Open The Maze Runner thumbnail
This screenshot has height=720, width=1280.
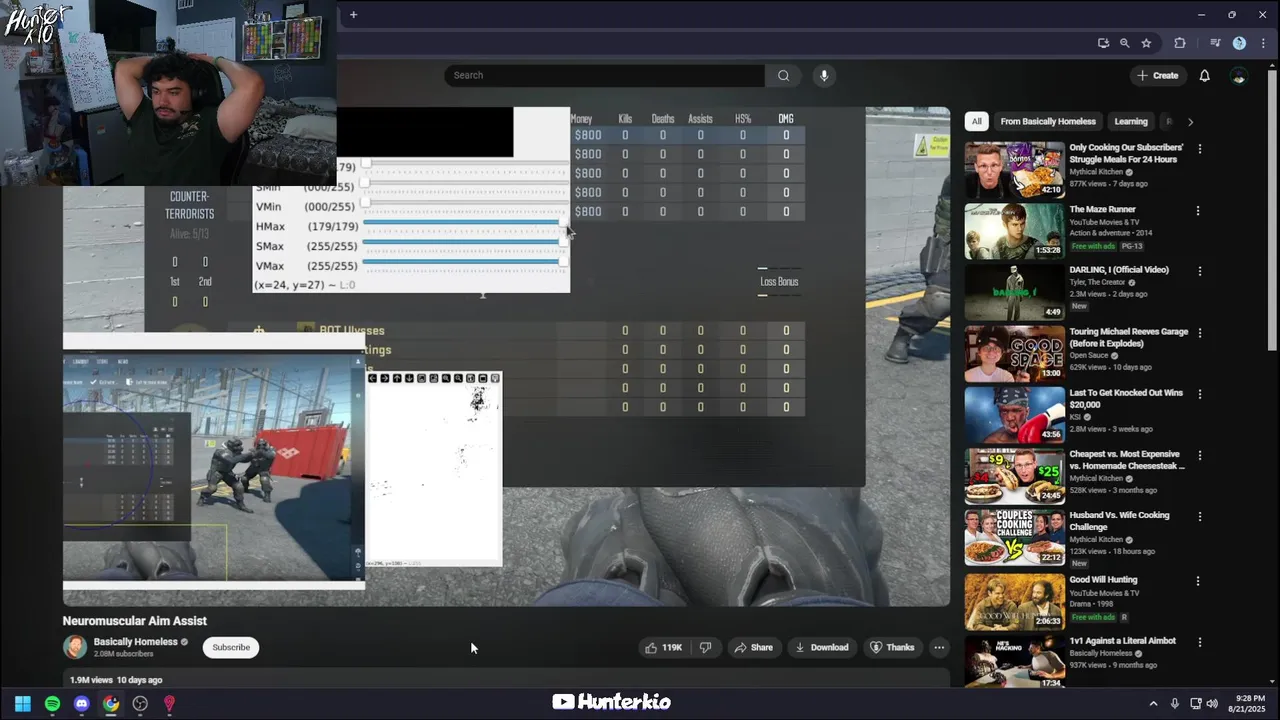[1014, 231]
